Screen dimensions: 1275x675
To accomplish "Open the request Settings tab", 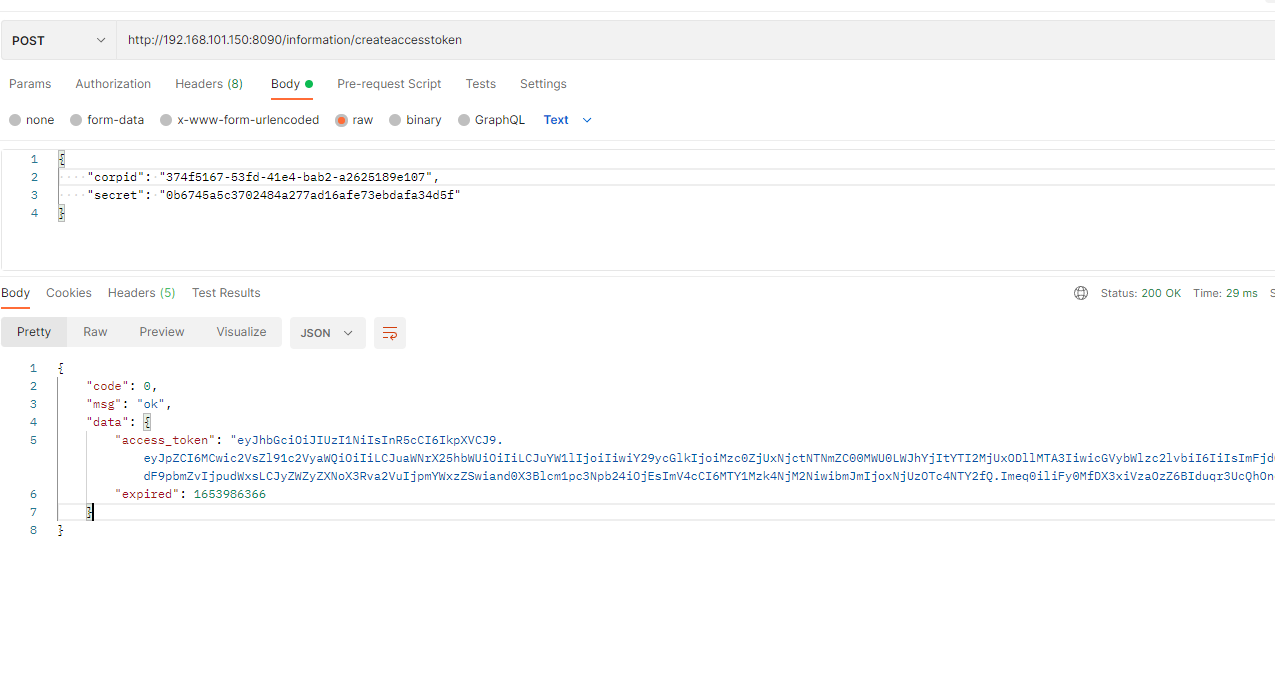I will click(543, 84).
